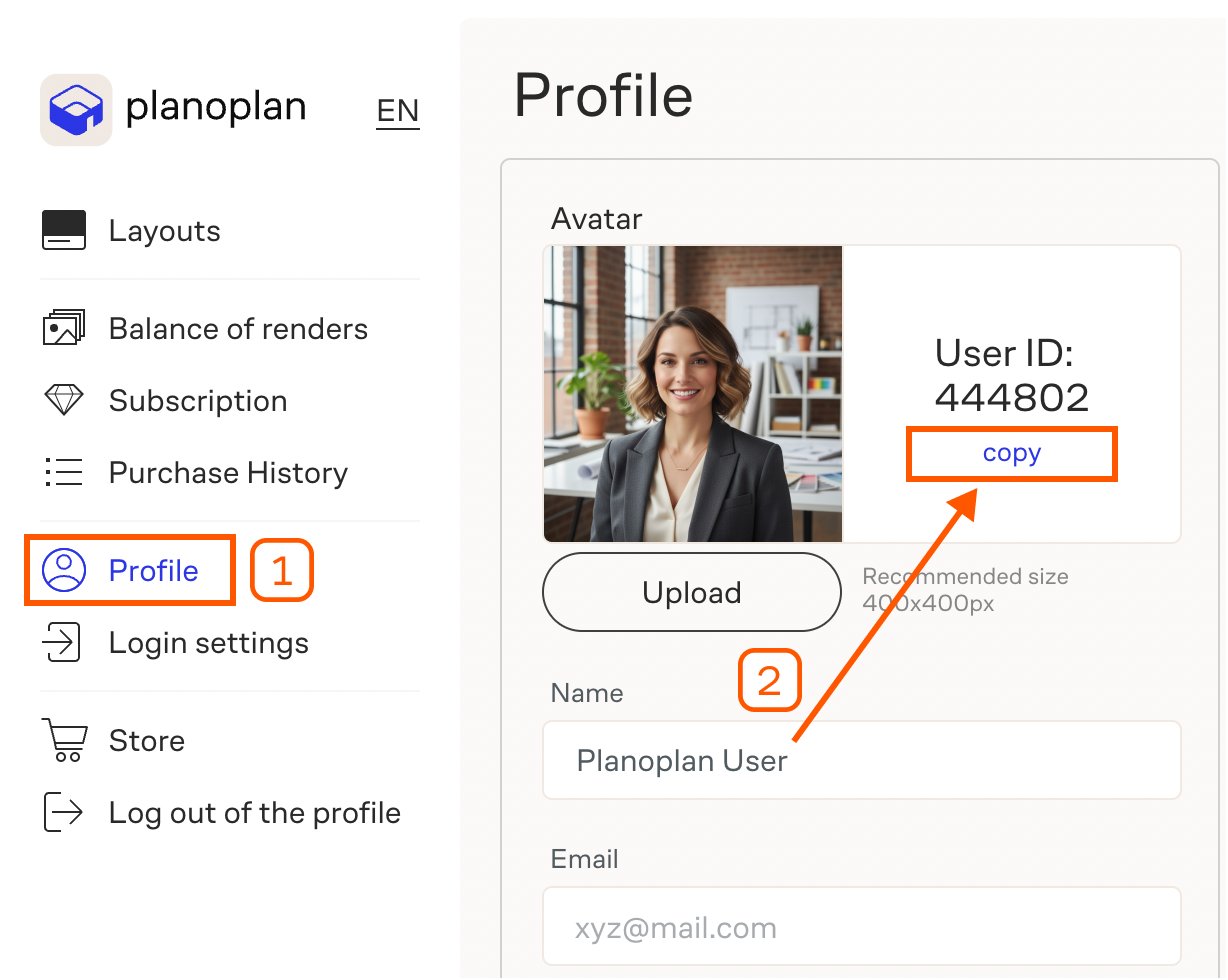Click the avatar photo thumbnail

pyautogui.click(x=693, y=394)
